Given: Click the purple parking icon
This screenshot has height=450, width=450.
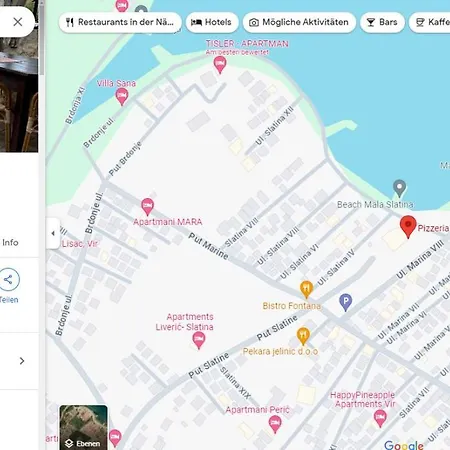Looking at the screenshot, I should tap(346, 302).
